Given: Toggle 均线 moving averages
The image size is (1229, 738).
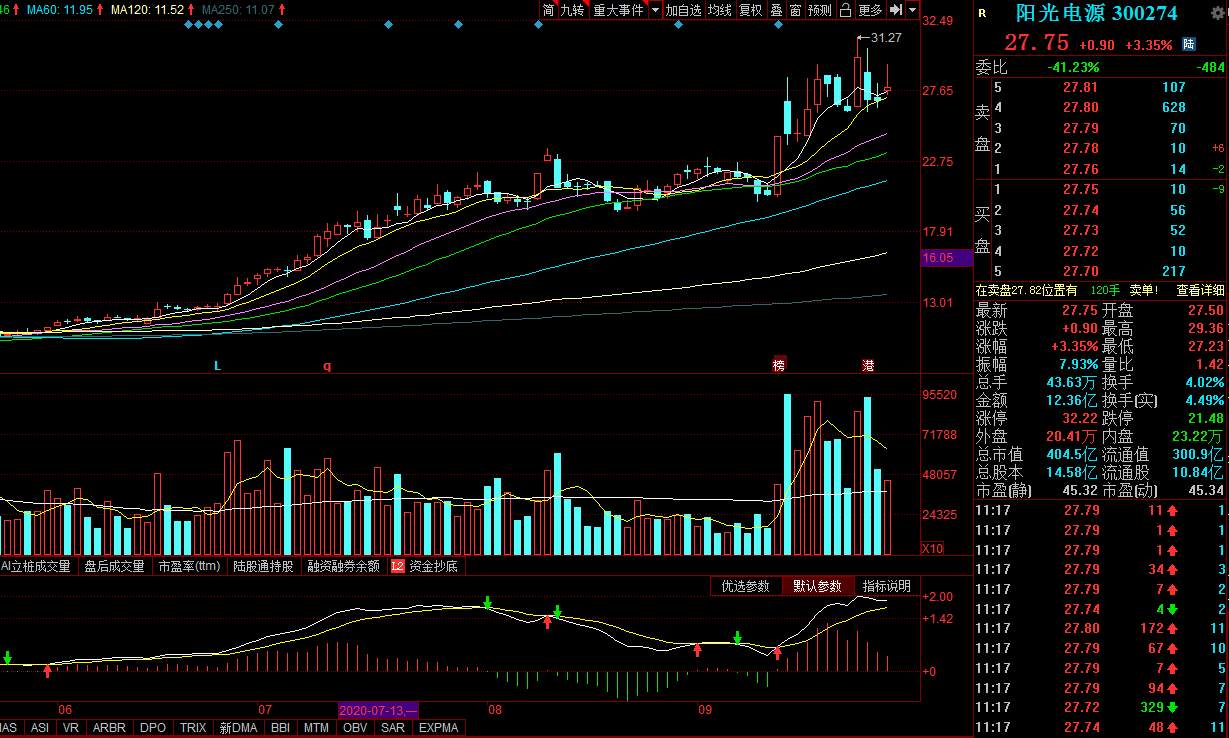Looking at the screenshot, I should coord(719,10).
